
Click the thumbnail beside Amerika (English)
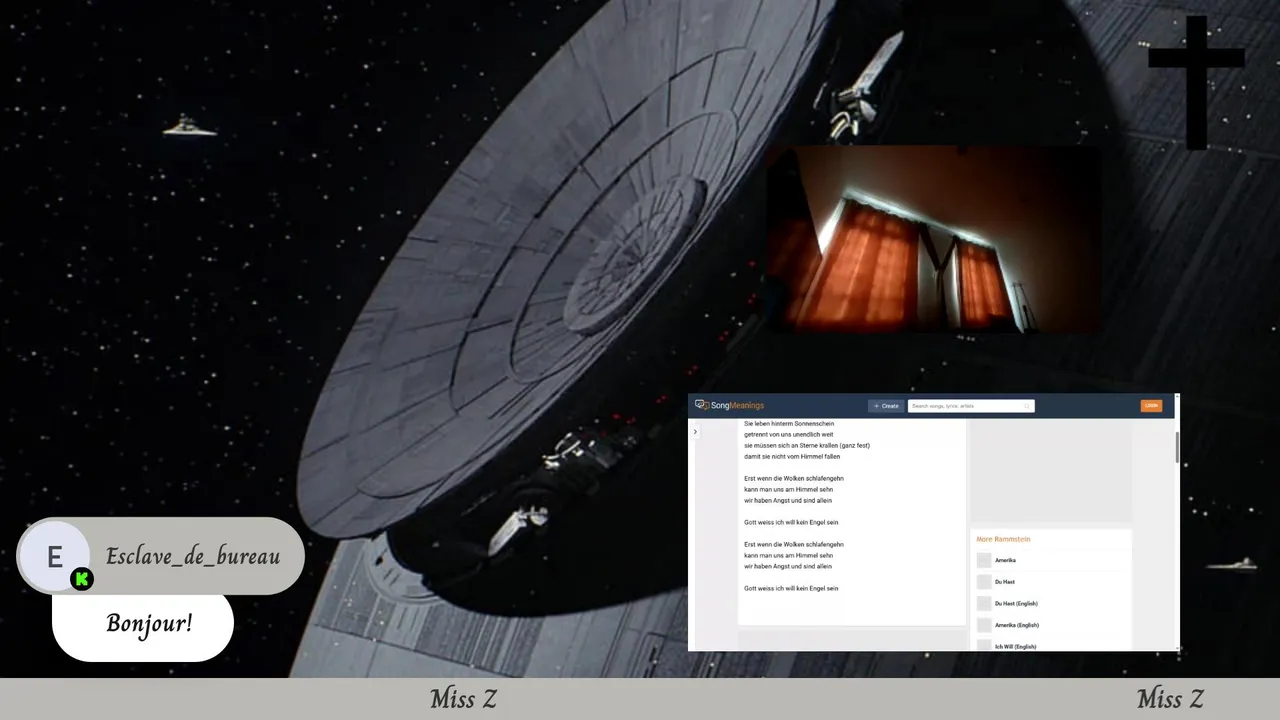(x=984, y=625)
